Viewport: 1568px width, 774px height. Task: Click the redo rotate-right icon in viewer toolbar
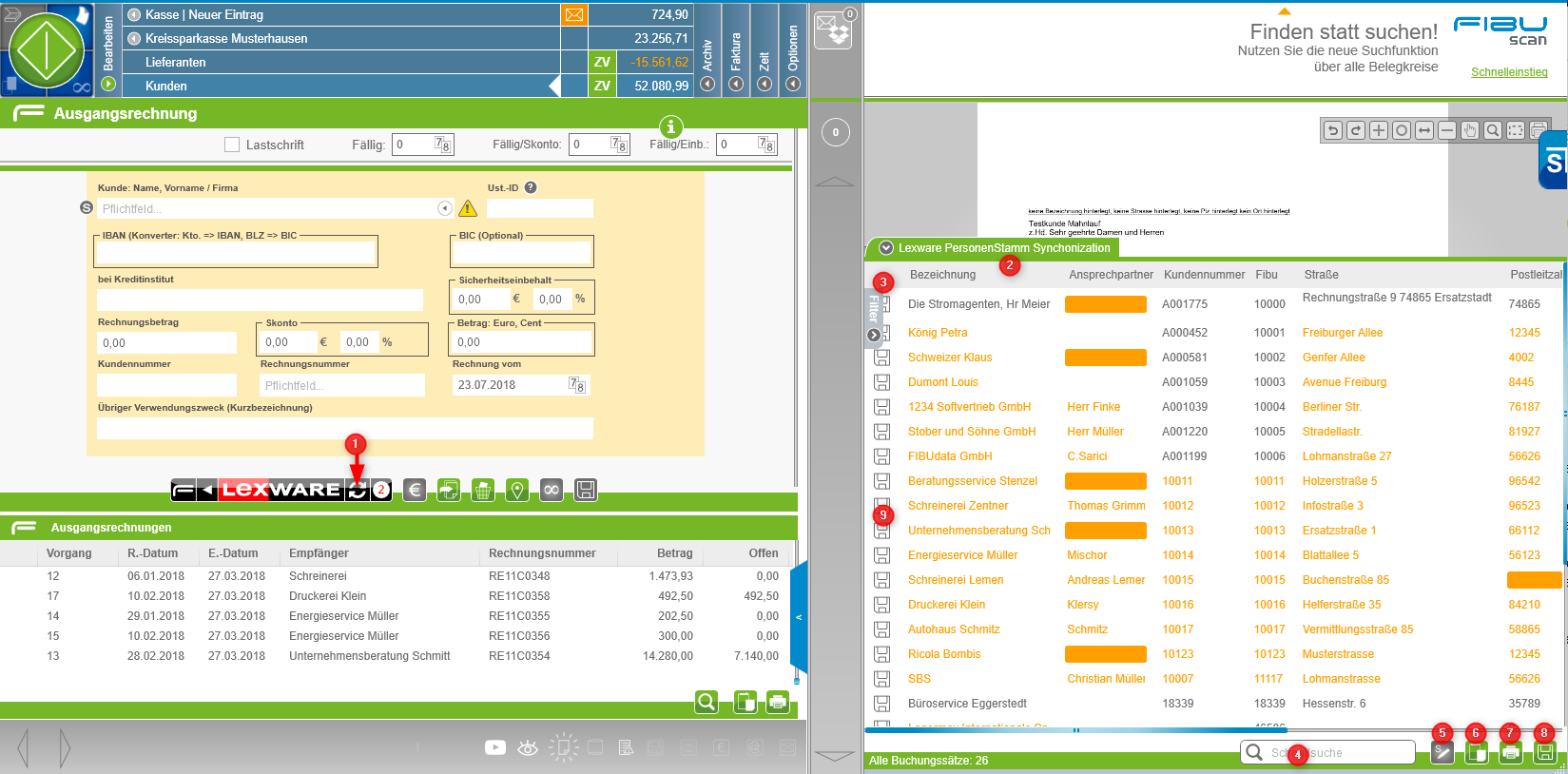pyautogui.click(x=1356, y=130)
